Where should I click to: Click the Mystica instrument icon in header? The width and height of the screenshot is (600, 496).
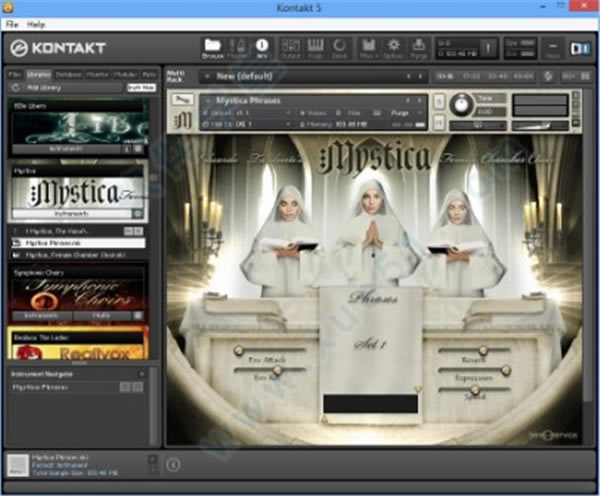pyautogui.click(x=183, y=121)
